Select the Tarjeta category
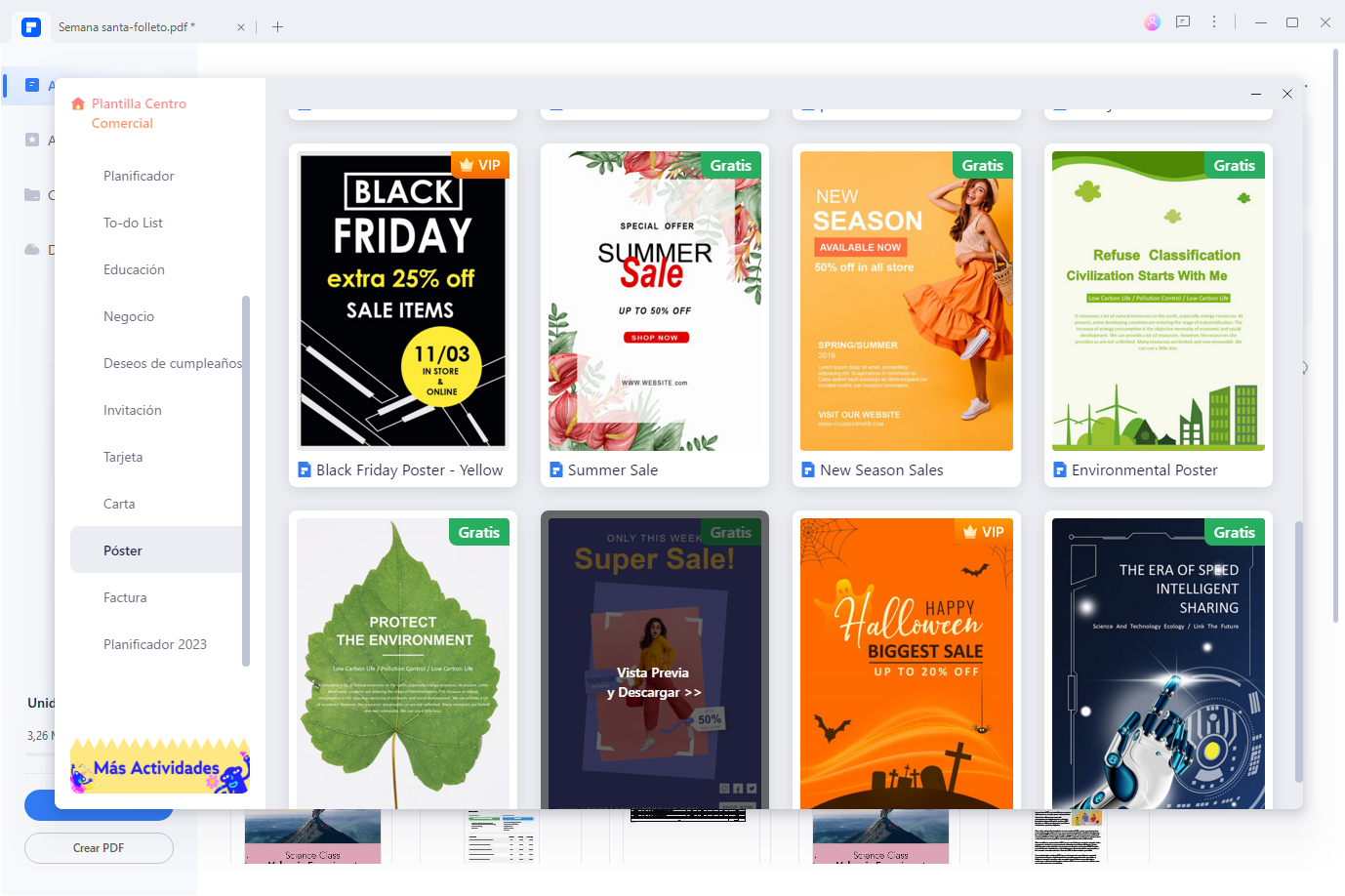The height and width of the screenshot is (896, 1345). tap(123, 457)
